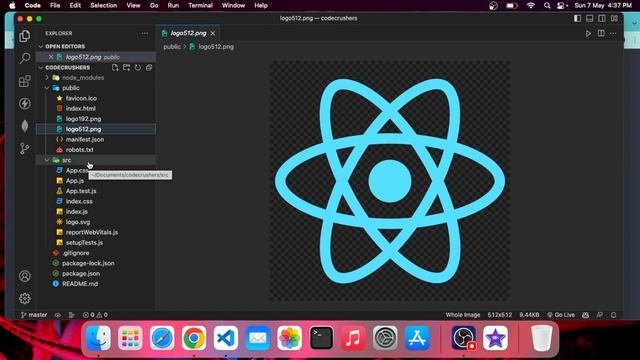Open the Thunder Client lightning icon
This screenshot has height=360, width=640.
24,103
